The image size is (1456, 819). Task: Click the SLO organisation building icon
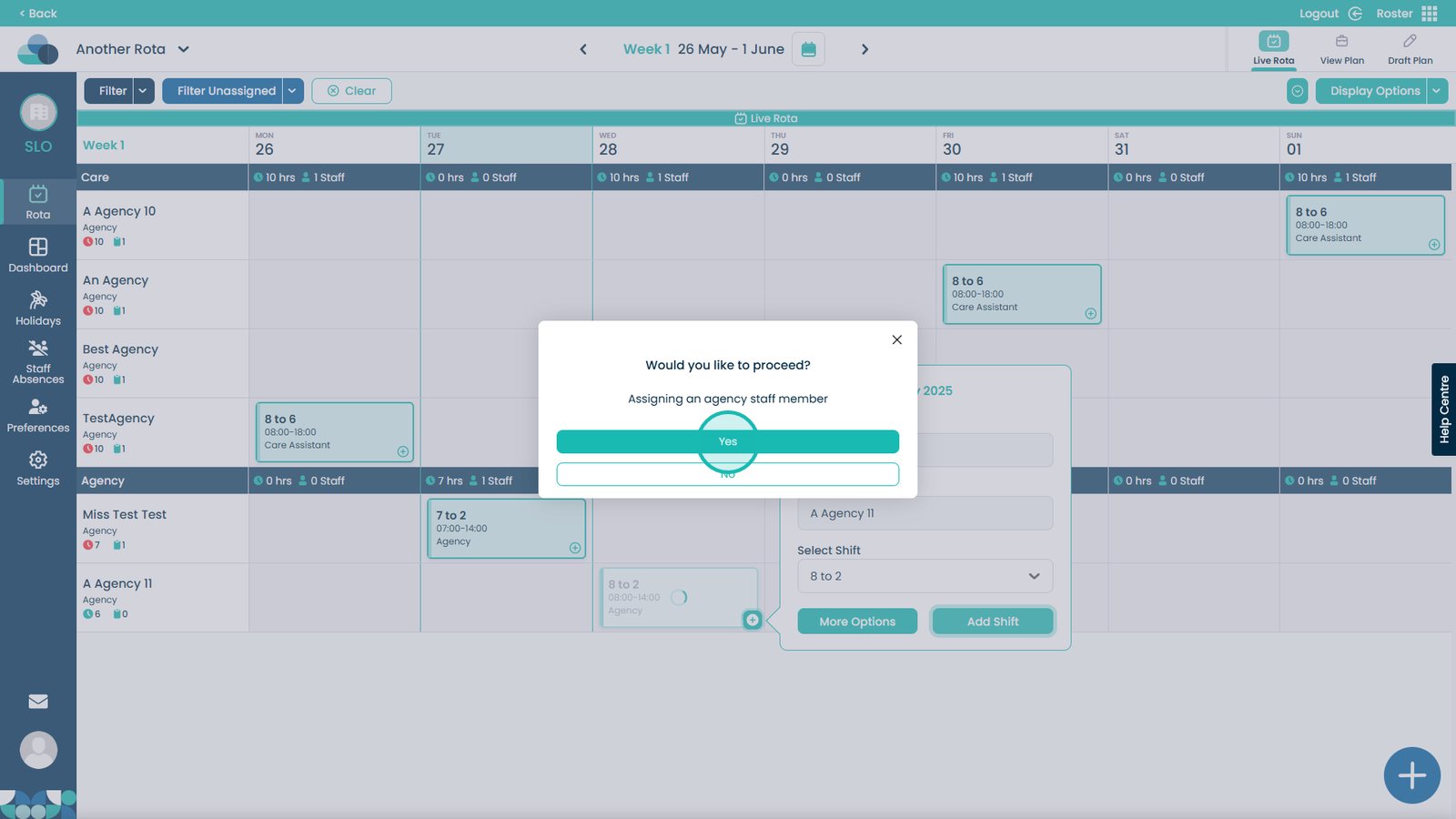[38, 112]
